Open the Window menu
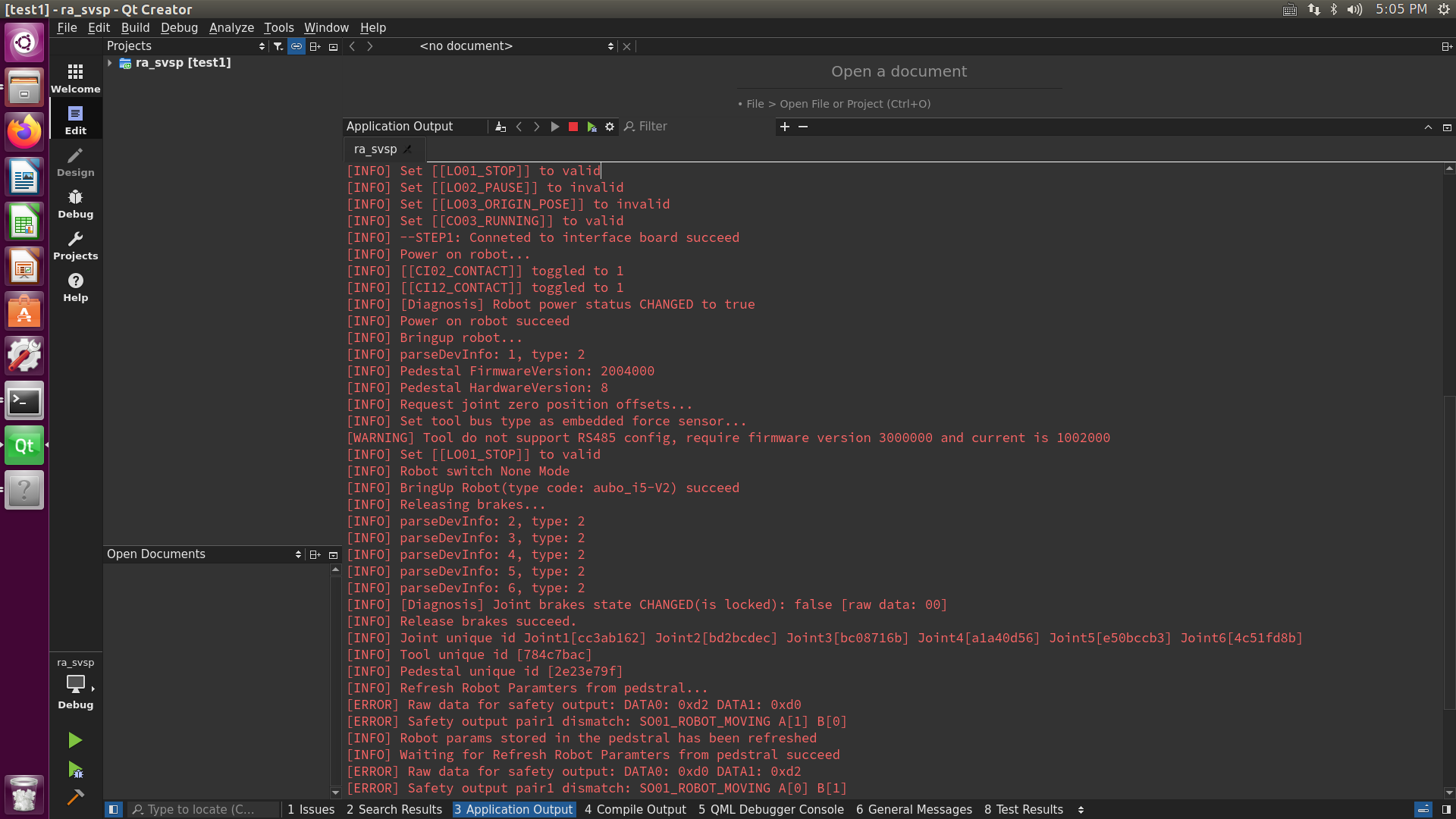This screenshot has height=819, width=1456. click(x=326, y=27)
